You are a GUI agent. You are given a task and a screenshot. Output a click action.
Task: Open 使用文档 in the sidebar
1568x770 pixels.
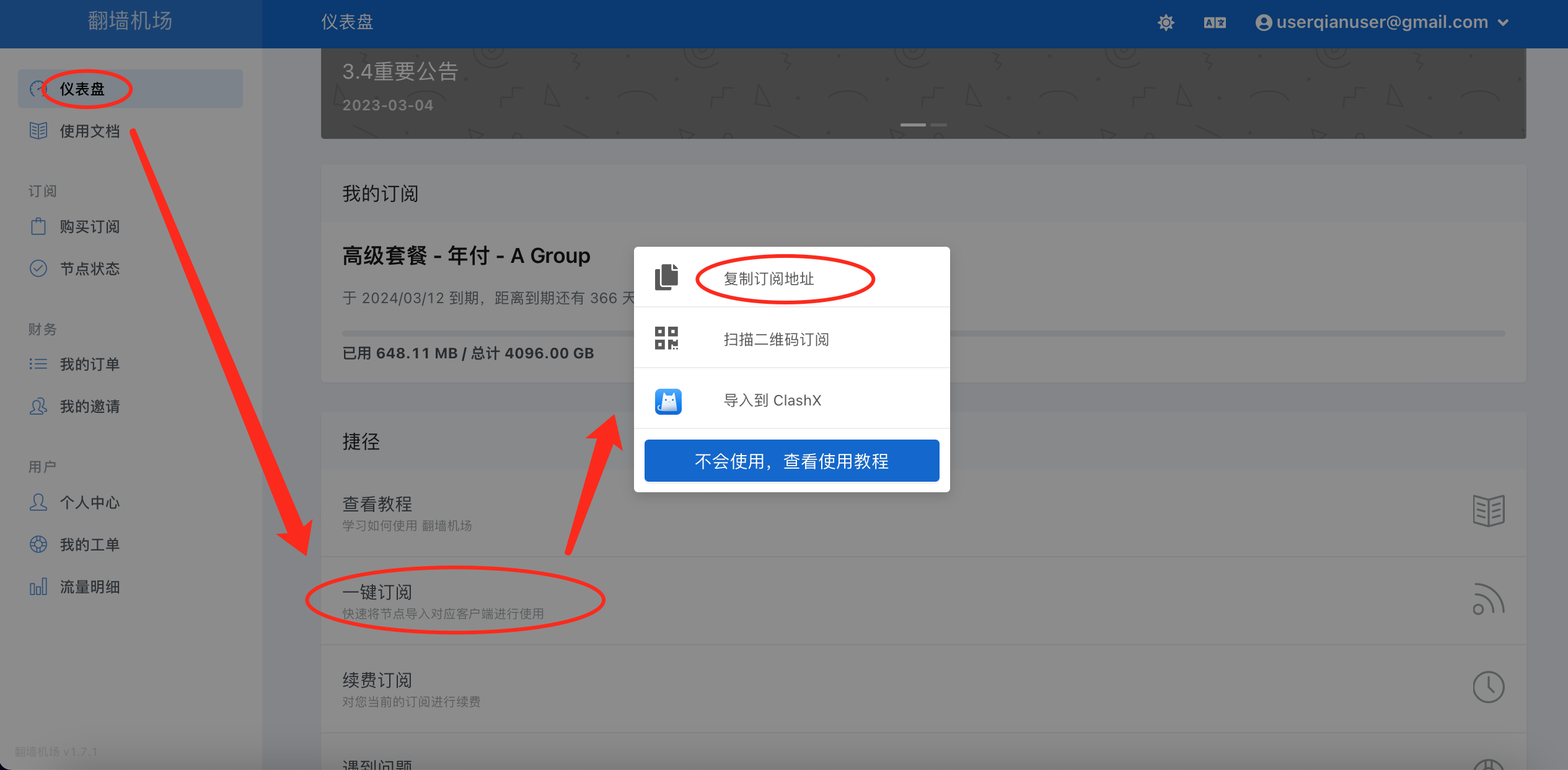tap(89, 131)
